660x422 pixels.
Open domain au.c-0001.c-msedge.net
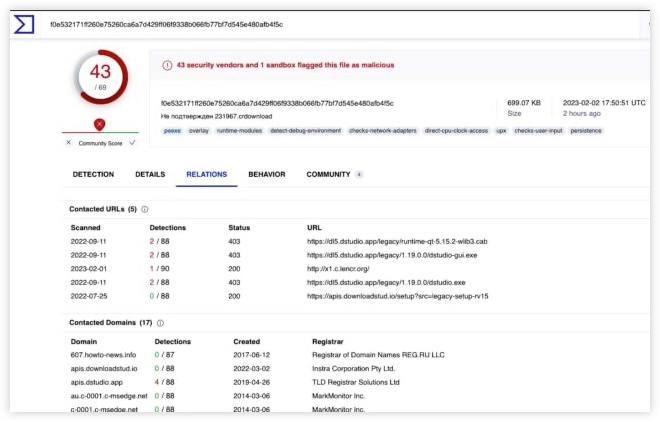pos(109,396)
